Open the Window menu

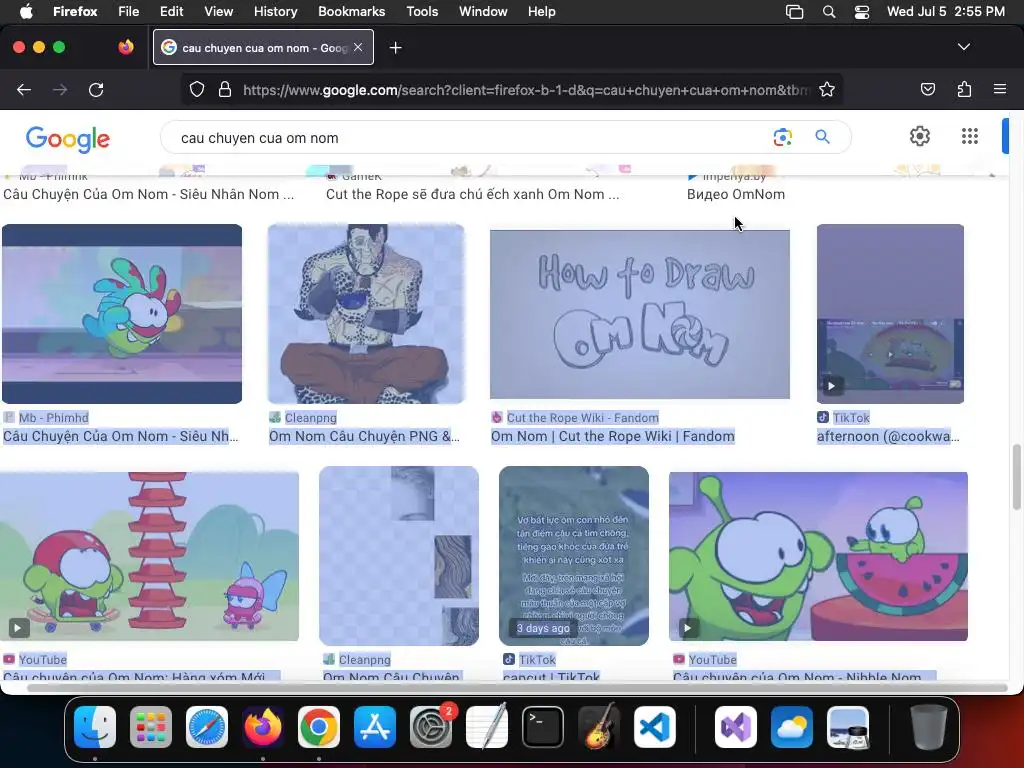pyautogui.click(x=483, y=11)
